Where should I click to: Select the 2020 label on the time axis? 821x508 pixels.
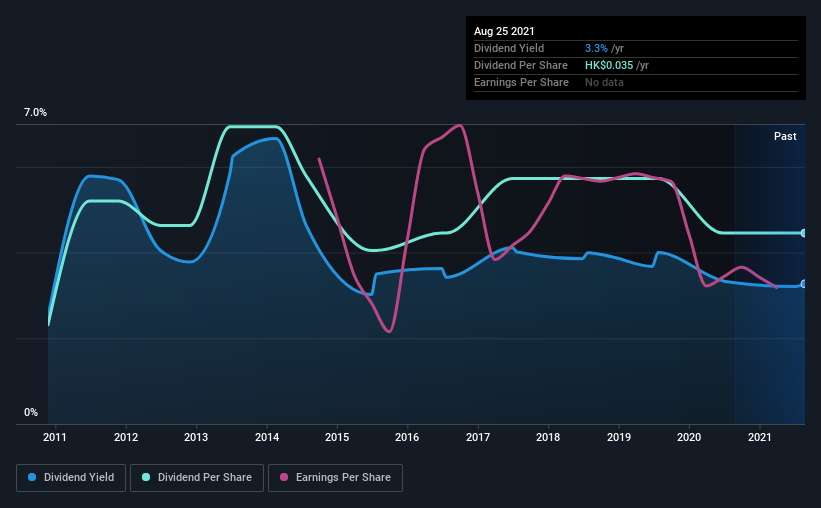coord(689,437)
